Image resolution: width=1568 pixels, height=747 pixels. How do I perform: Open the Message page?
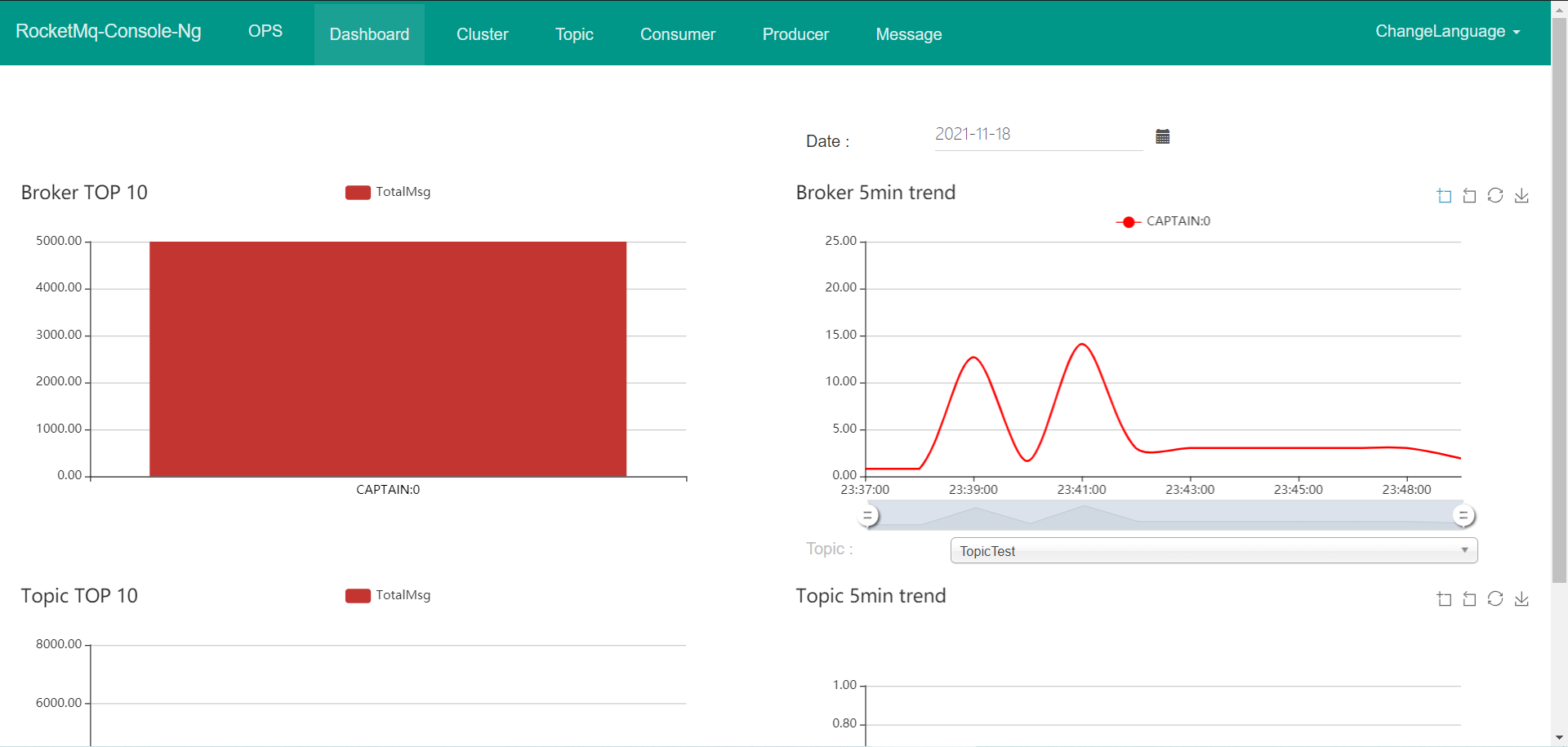click(x=908, y=34)
